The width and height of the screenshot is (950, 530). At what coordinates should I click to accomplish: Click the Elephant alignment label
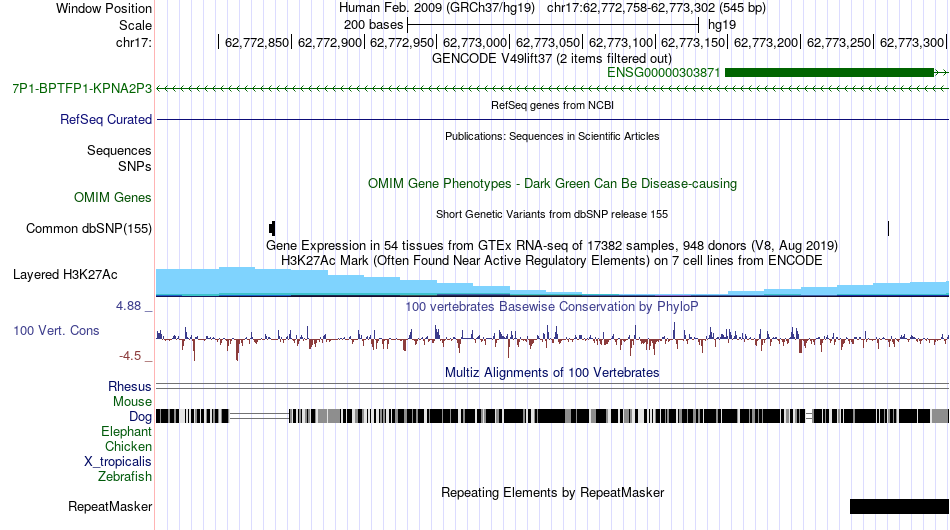pos(126,431)
